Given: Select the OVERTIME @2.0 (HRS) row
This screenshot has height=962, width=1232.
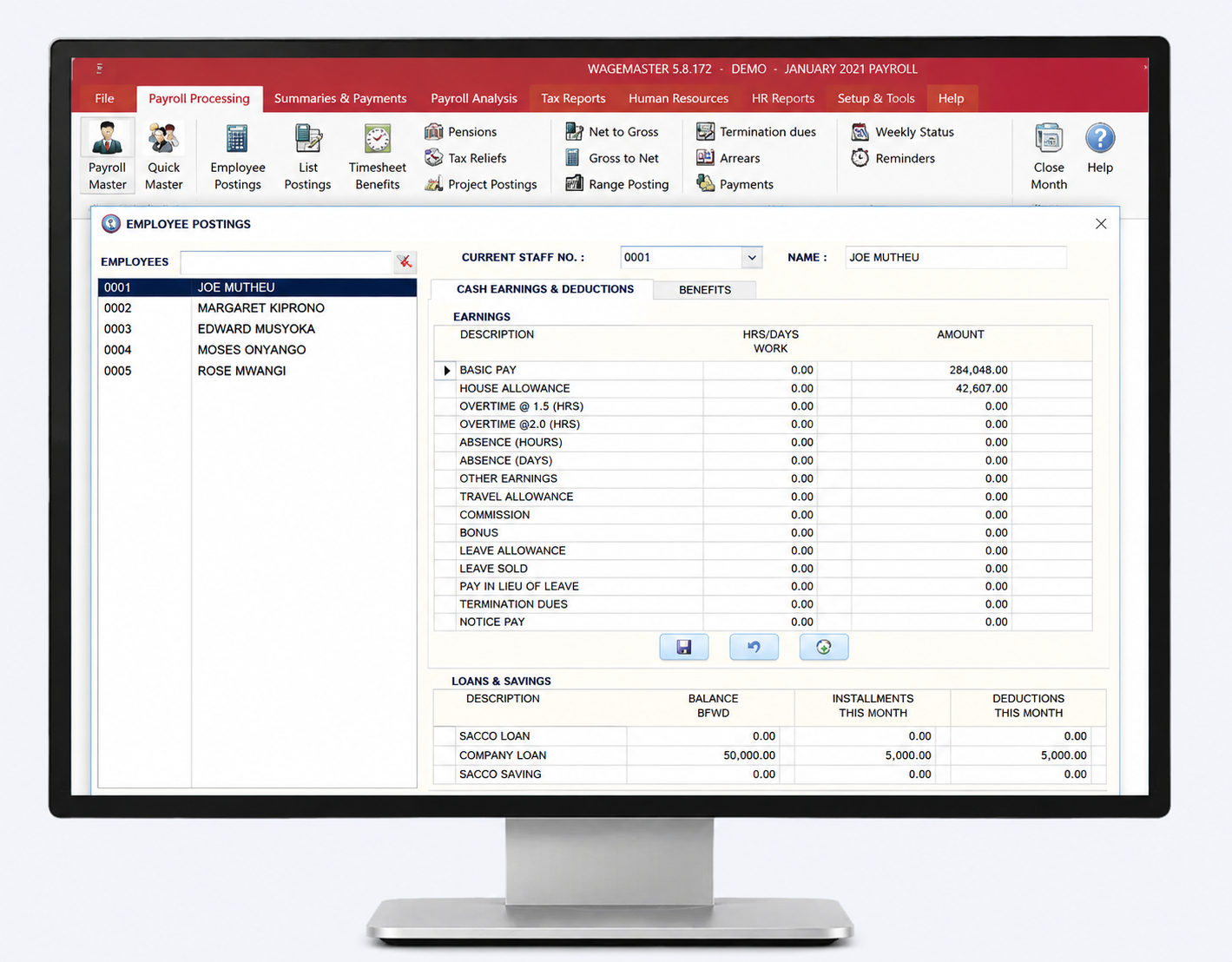Looking at the screenshot, I should tap(762, 425).
